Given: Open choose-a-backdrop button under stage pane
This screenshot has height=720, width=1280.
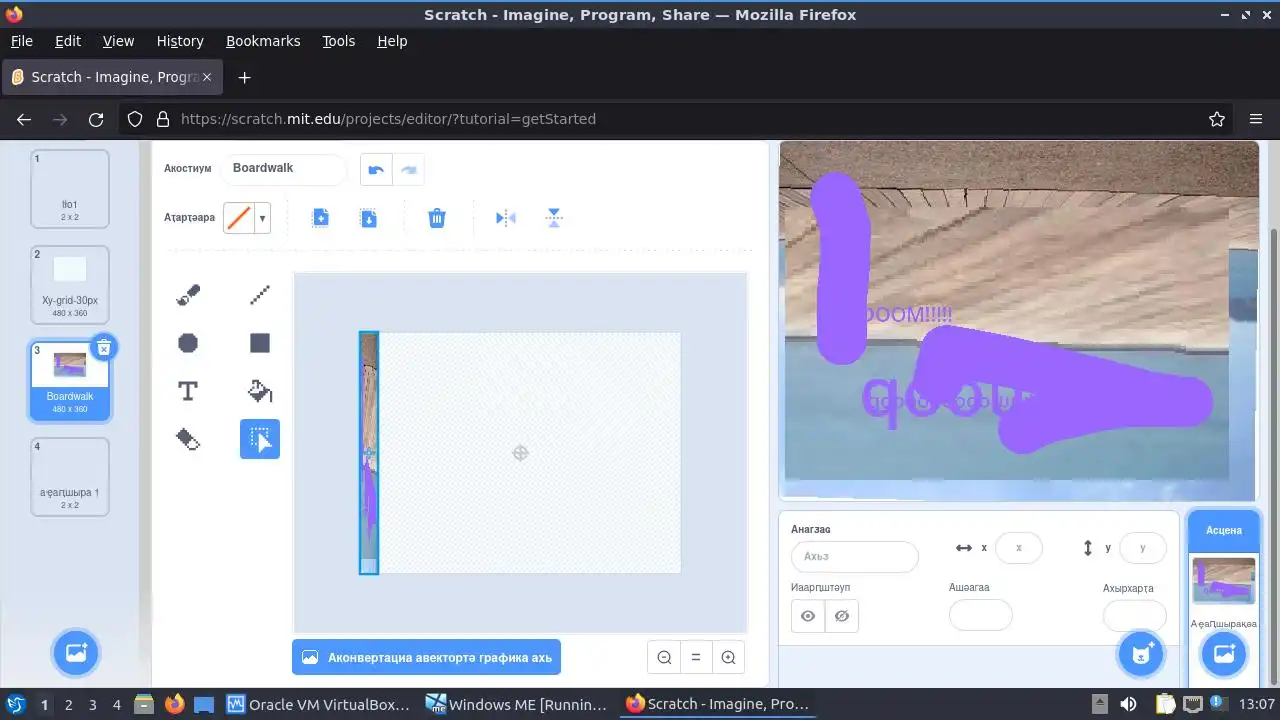Looking at the screenshot, I should [x=1223, y=655].
